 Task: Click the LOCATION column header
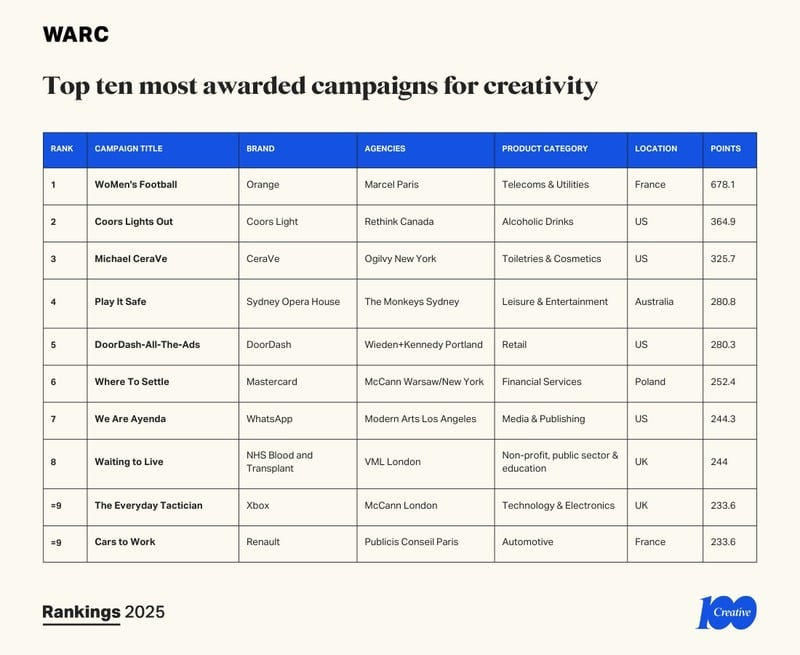[656, 149]
